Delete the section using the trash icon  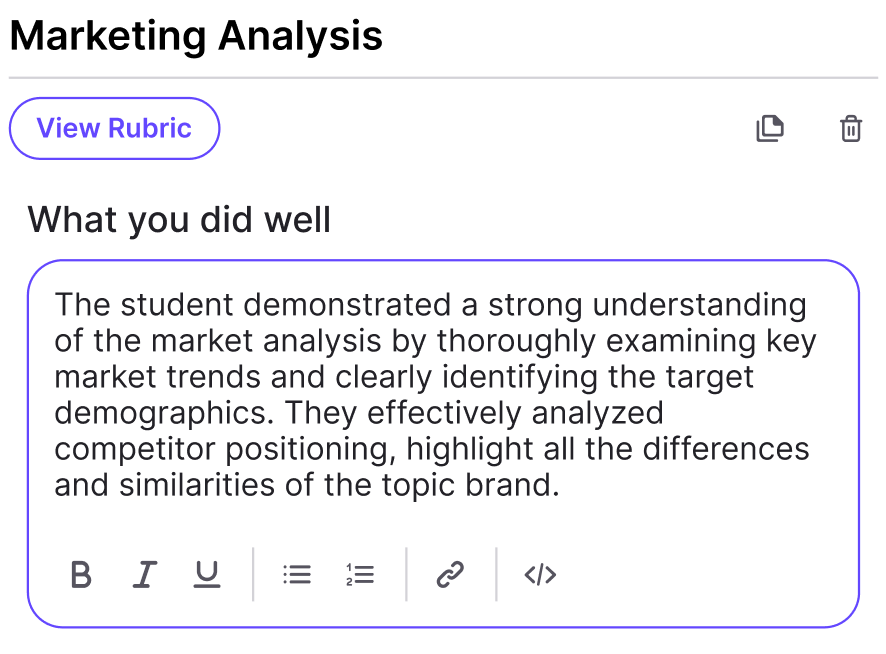(x=850, y=128)
